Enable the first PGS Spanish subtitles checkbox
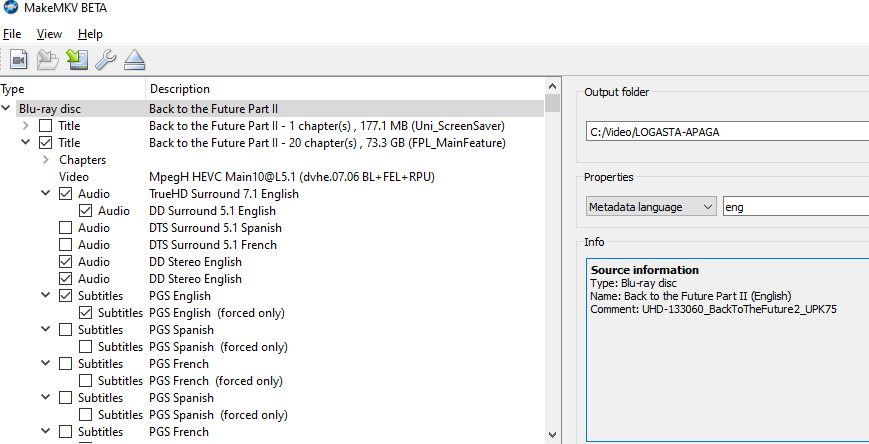869x444 pixels. (65, 330)
